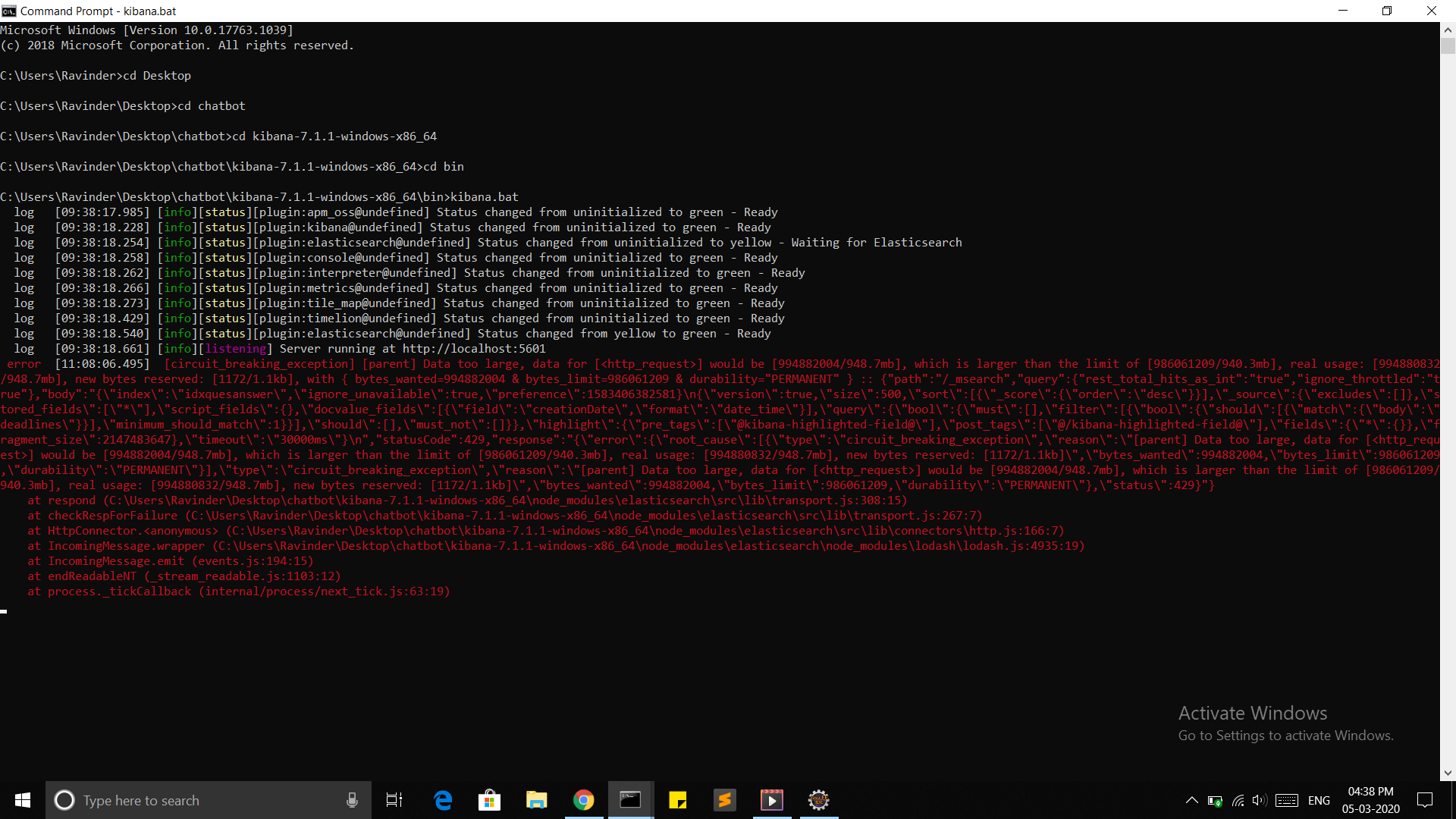Open Microsoft Store taskbar icon
Screen dimensions: 1456x819
(x=490, y=800)
